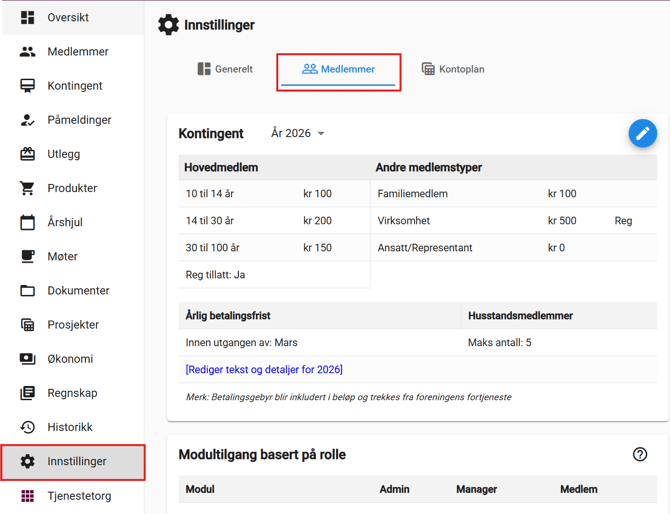Viewport: 670px width, 514px height.
Task: Click the blue pencil edit button
Action: pyautogui.click(x=642, y=133)
